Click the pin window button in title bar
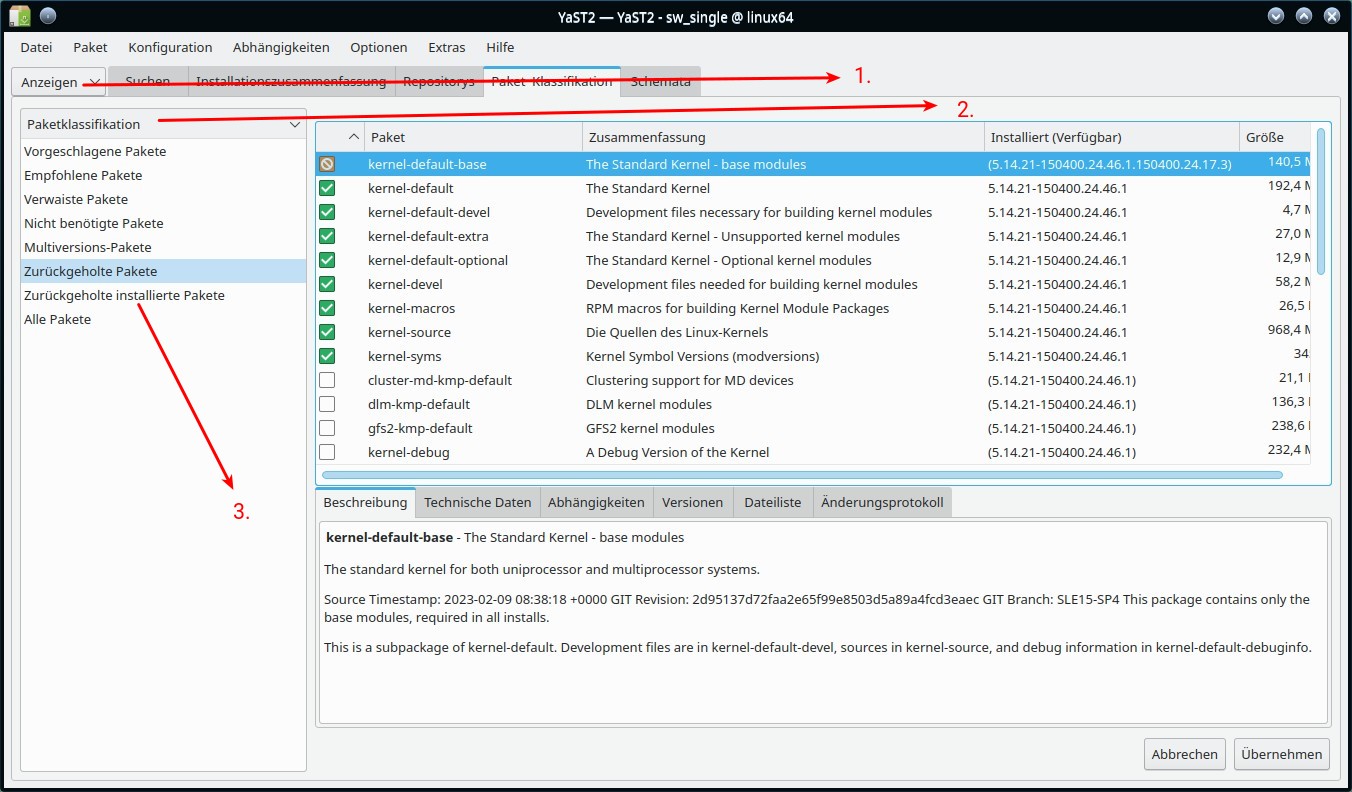Screen dimensions: 1352x792 [48, 16]
